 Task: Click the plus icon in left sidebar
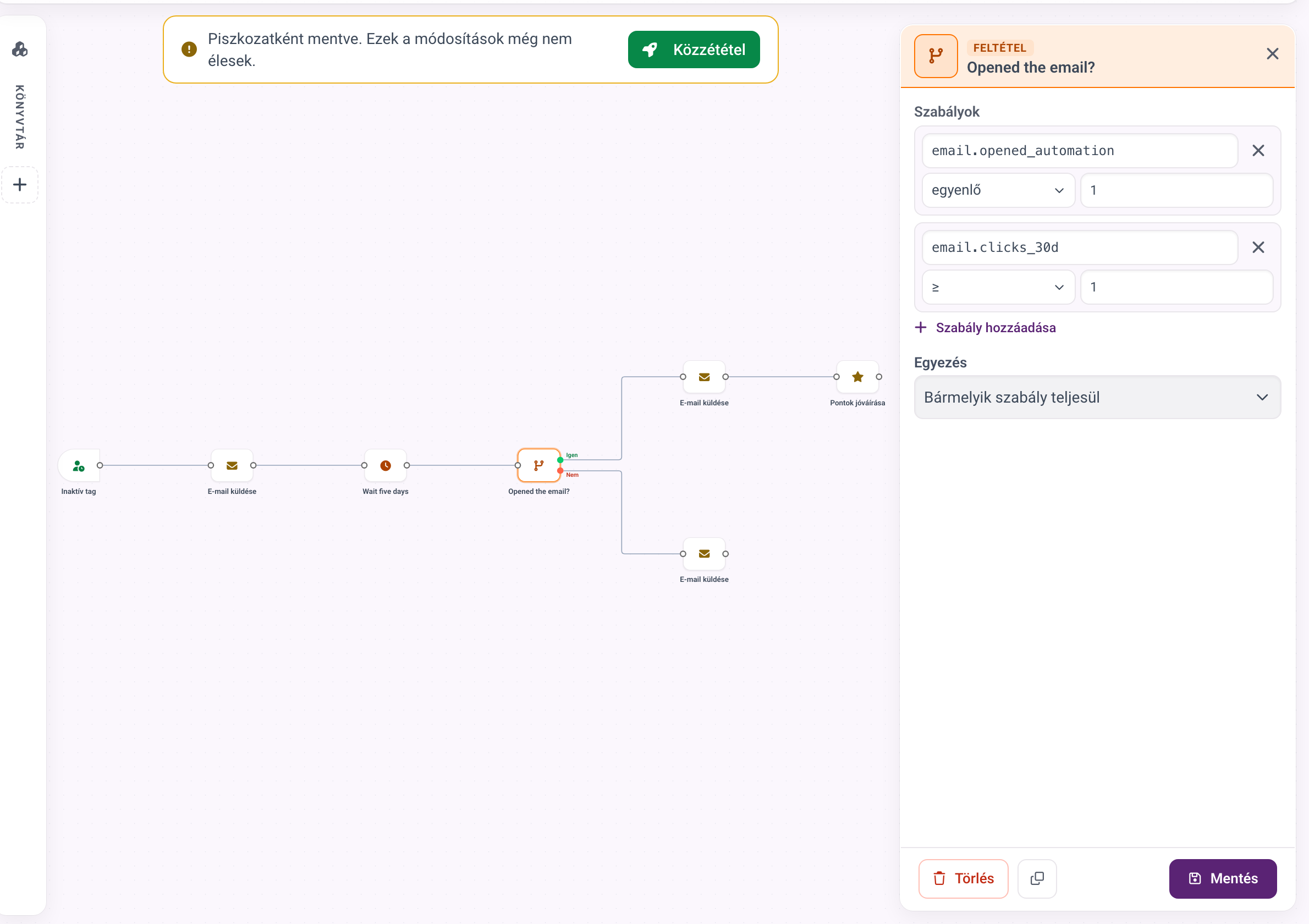pyautogui.click(x=20, y=185)
